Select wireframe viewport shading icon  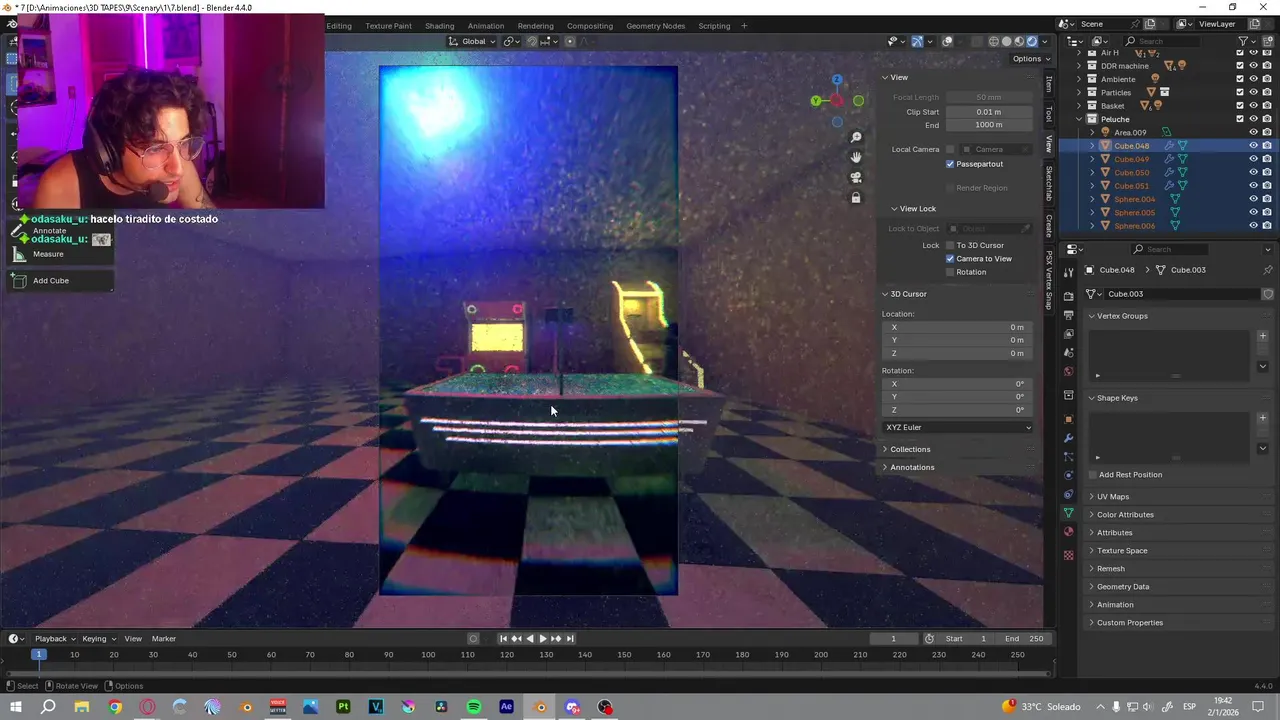993,41
